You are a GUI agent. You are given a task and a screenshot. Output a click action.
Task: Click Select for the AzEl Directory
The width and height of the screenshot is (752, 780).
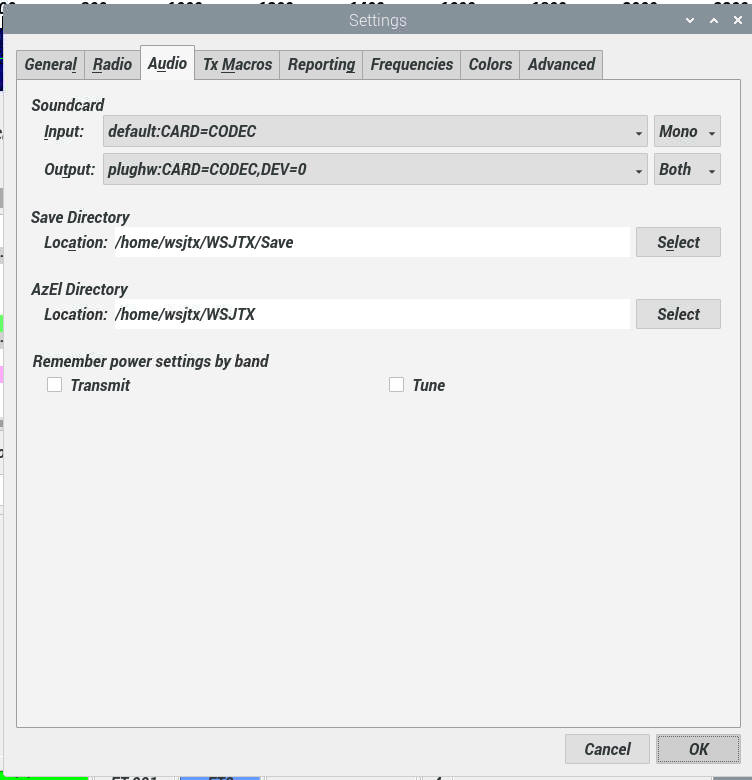tap(678, 314)
